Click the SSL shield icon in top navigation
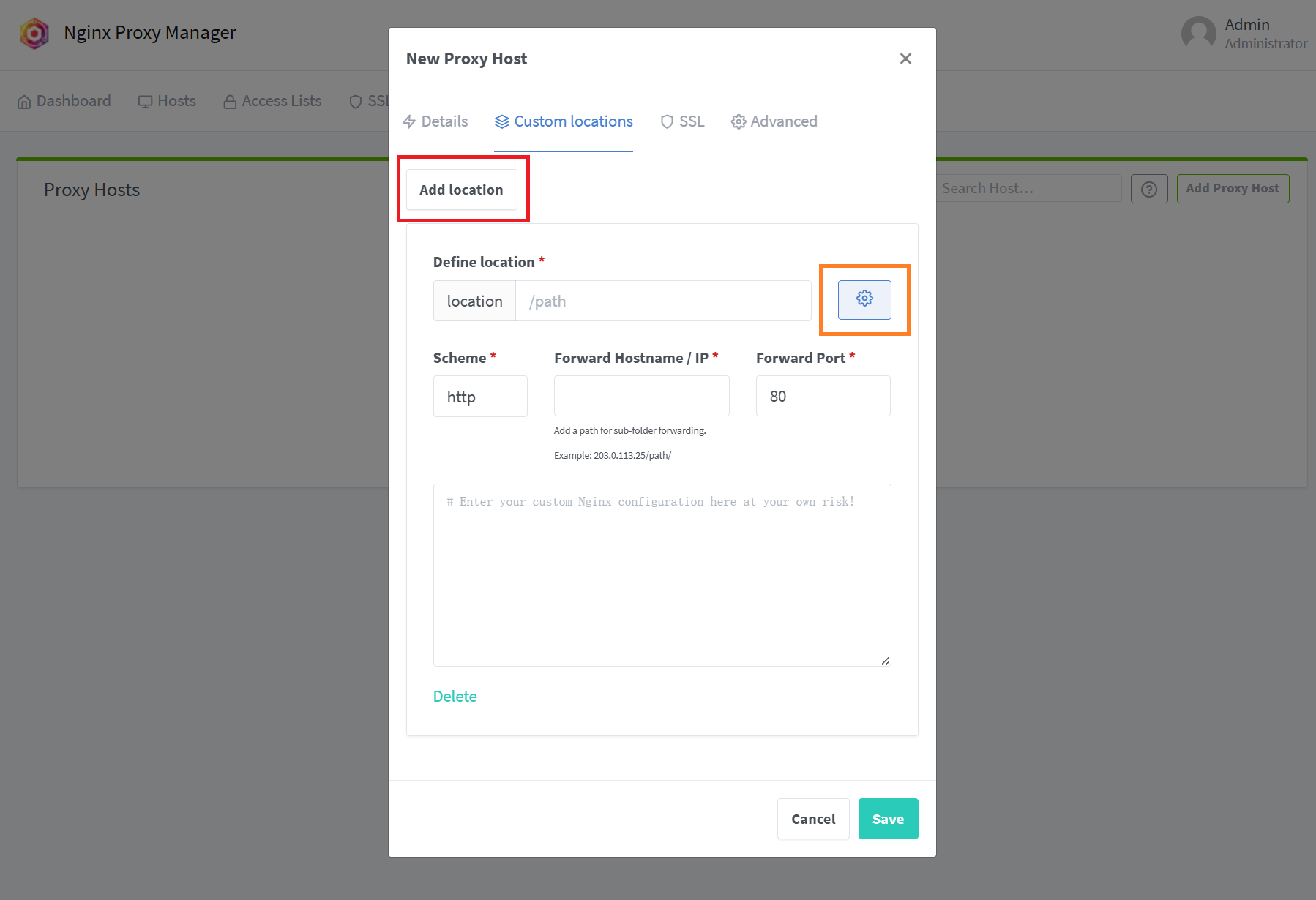This screenshot has height=900, width=1316. pyautogui.click(x=356, y=102)
